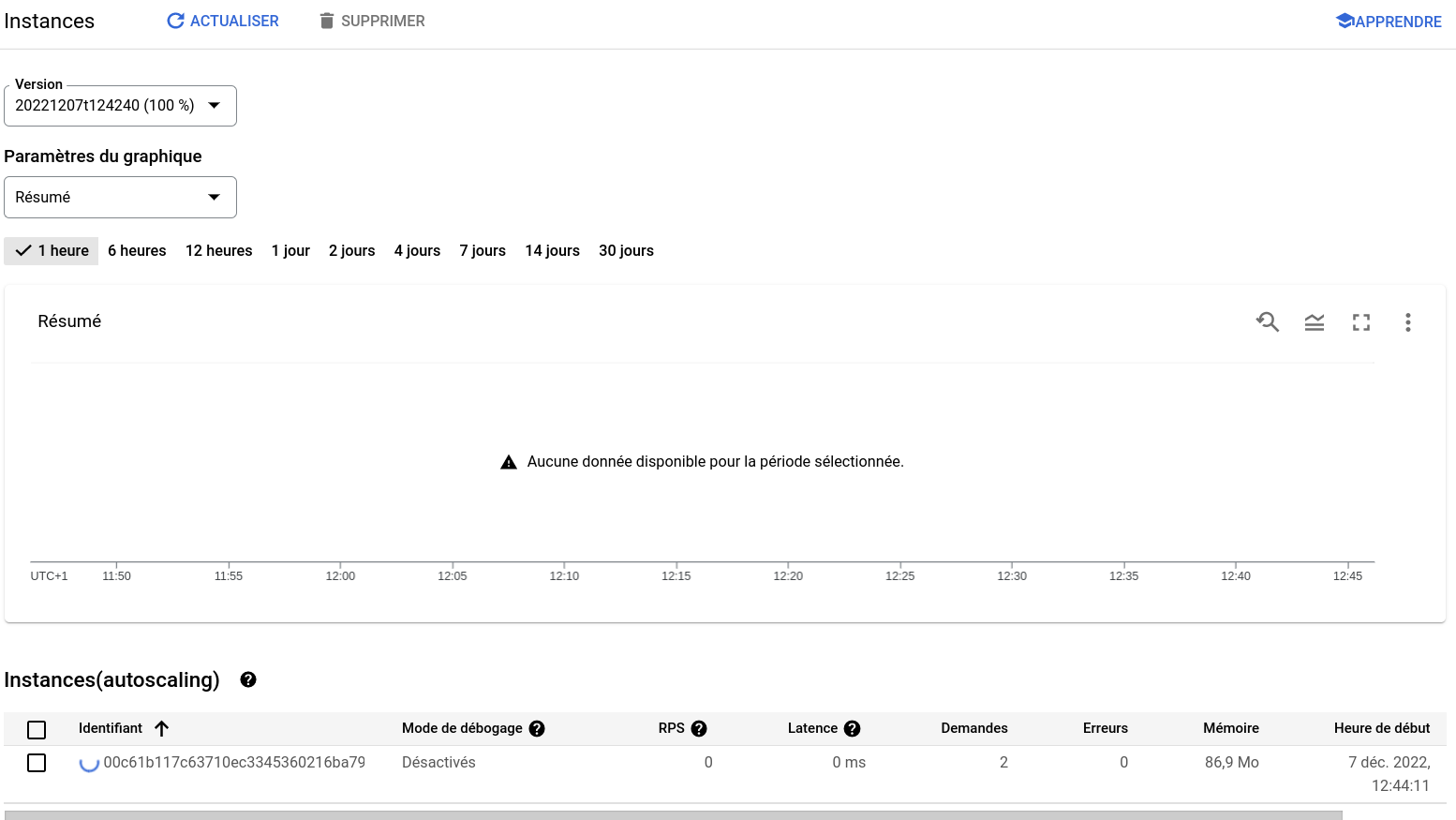Click the Mémoire column header
Image resolution: width=1456 pixels, height=820 pixels.
(1231, 728)
